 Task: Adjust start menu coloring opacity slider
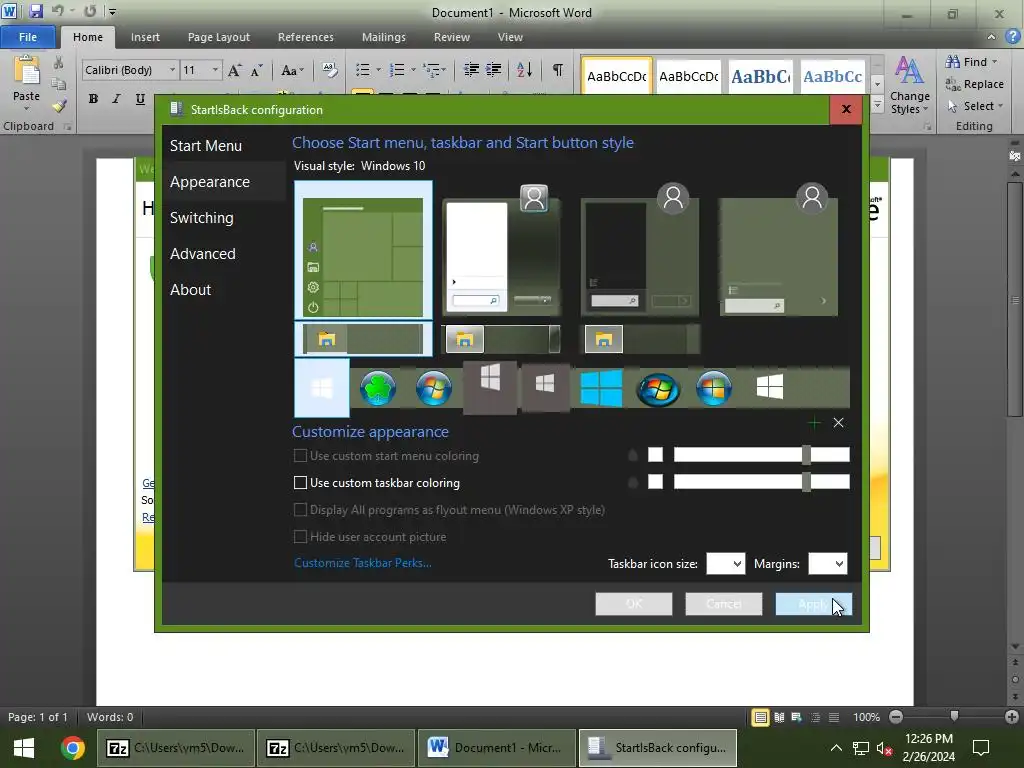pos(761,455)
